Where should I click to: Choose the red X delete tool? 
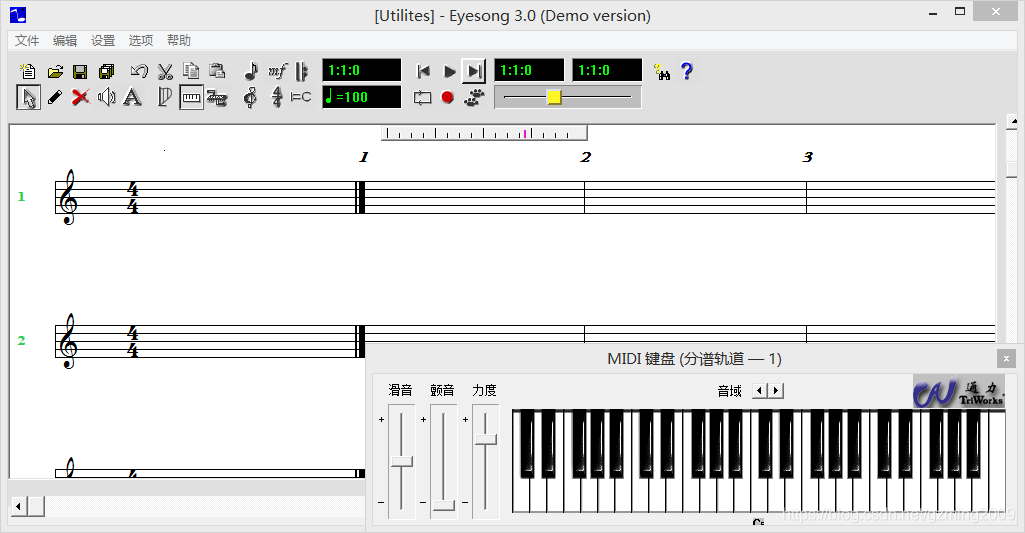(80, 97)
